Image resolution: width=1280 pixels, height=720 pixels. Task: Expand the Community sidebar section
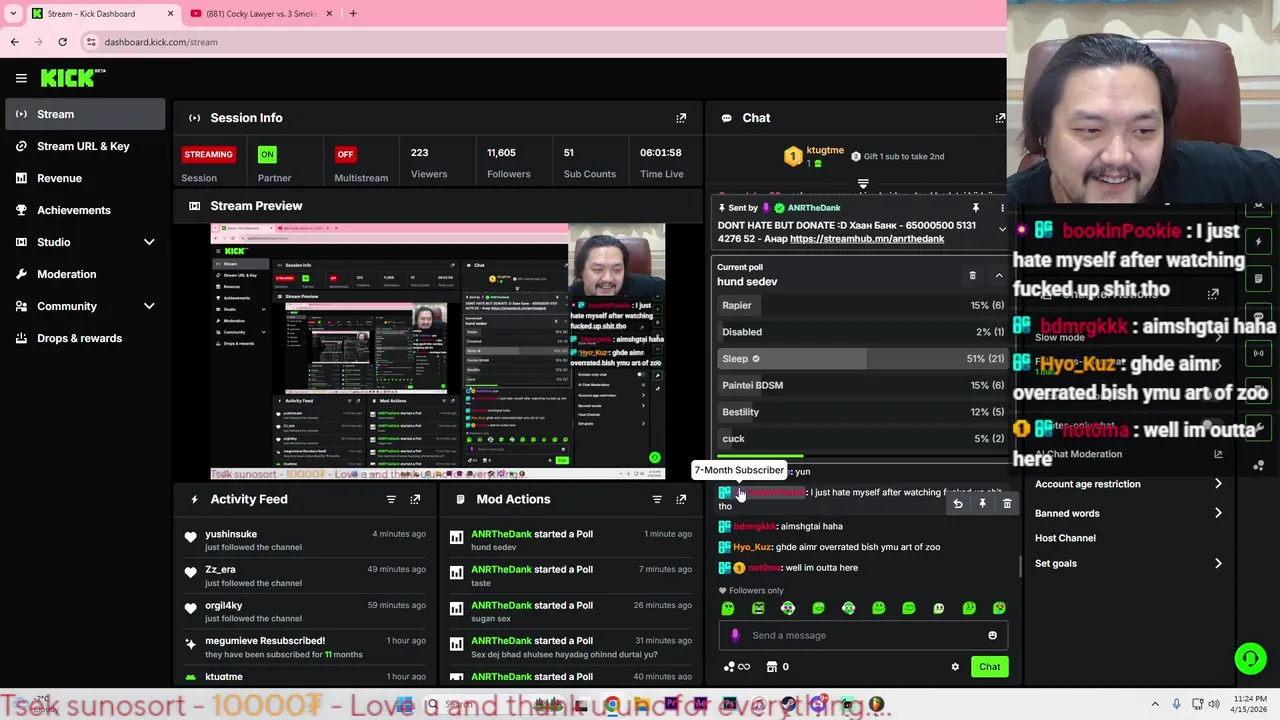pos(149,306)
